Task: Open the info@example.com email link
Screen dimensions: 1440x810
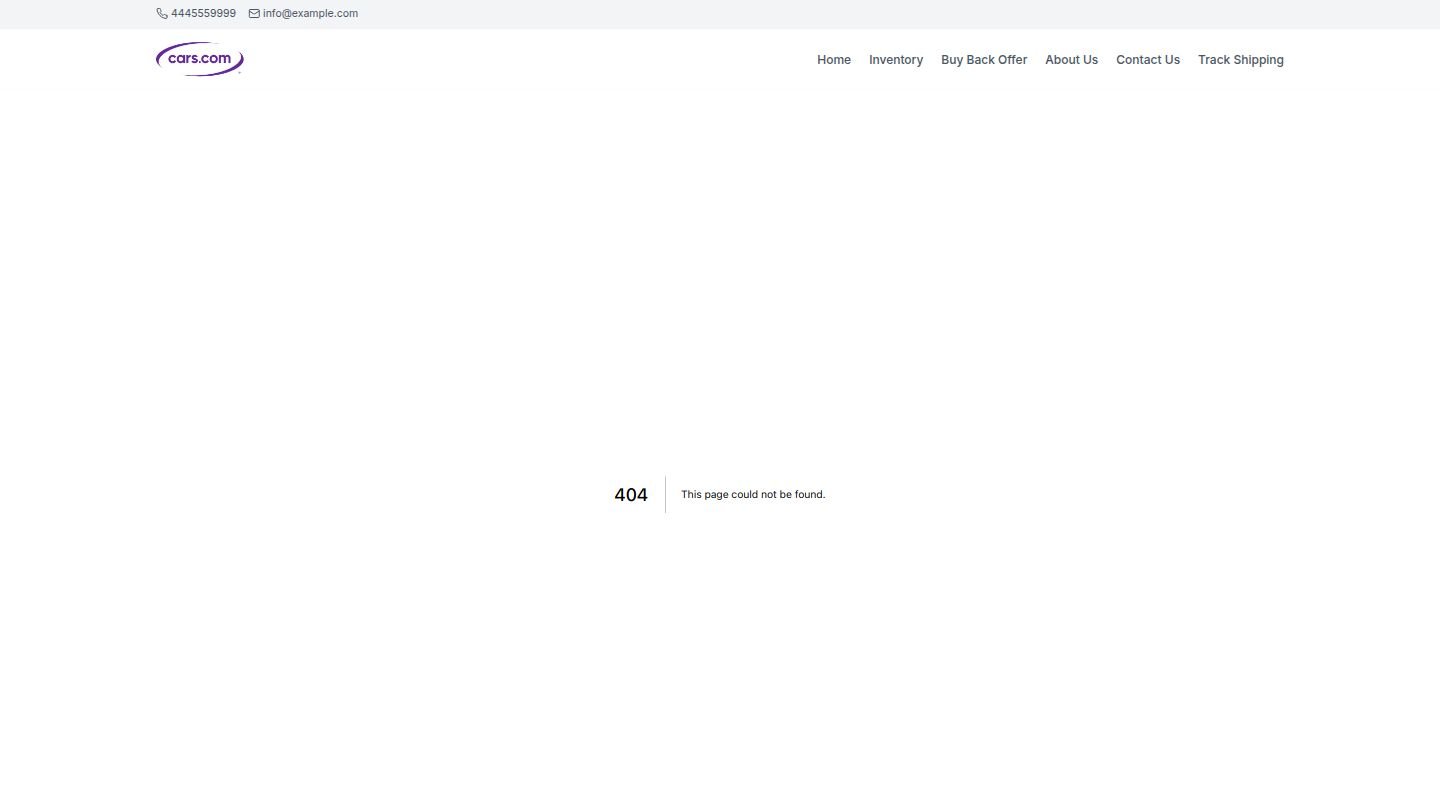Action: (310, 14)
